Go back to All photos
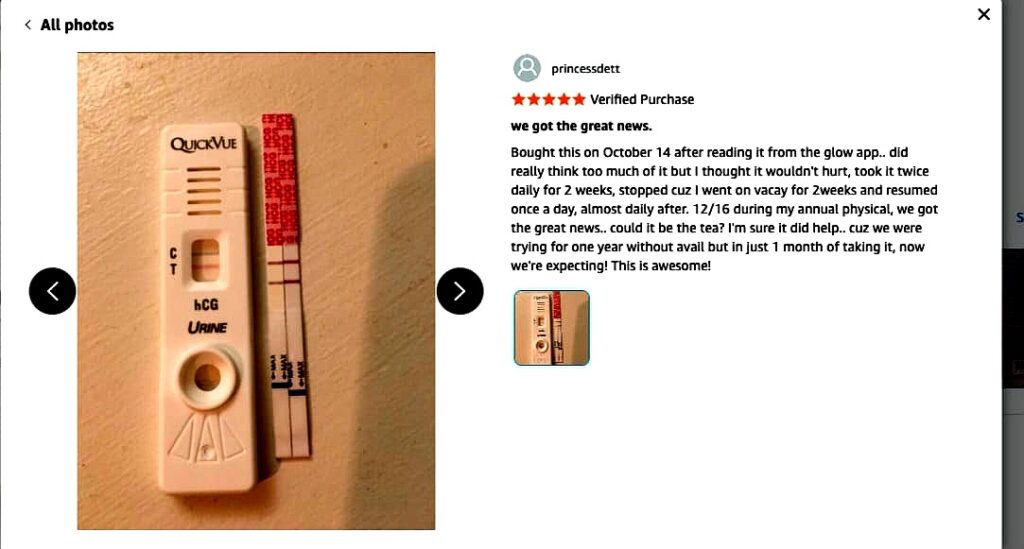 pyautogui.click(x=76, y=25)
